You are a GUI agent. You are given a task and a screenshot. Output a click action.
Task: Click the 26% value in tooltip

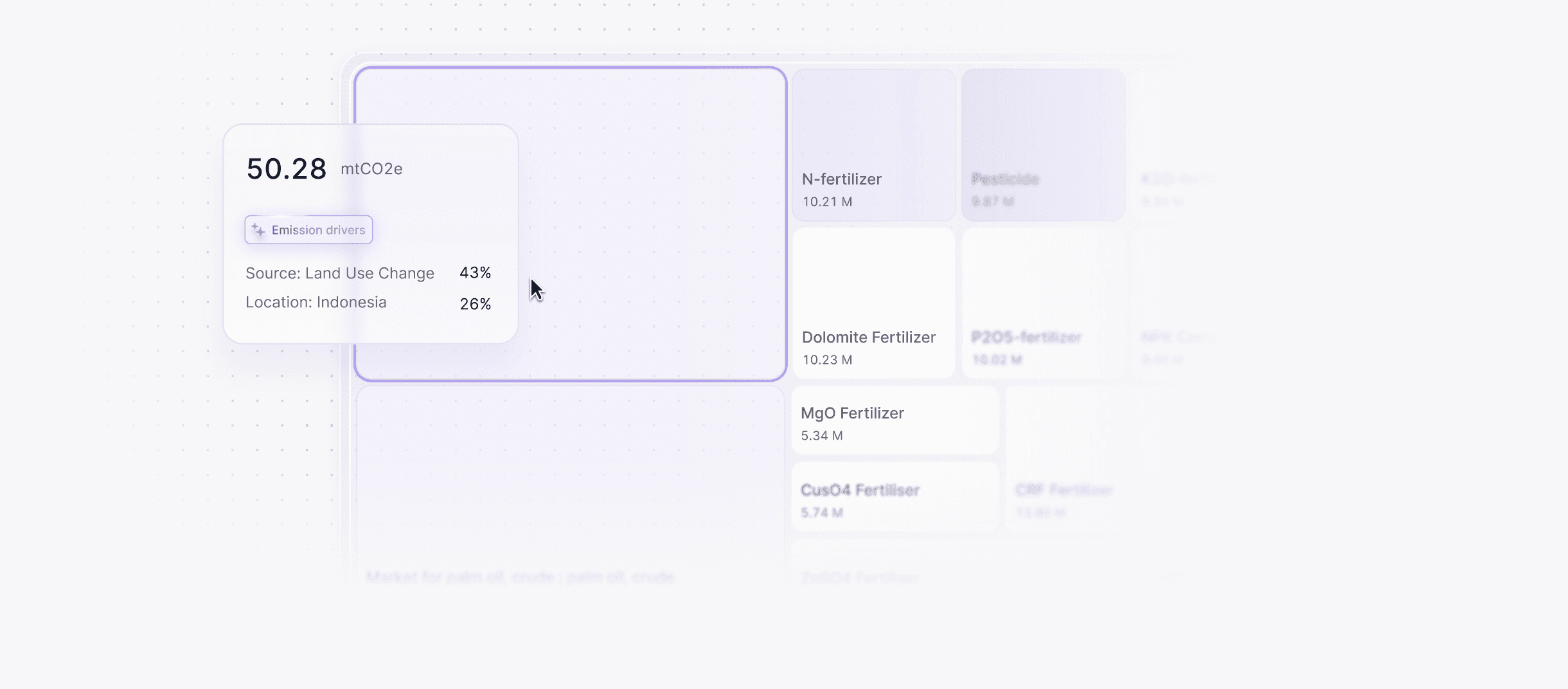pos(476,304)
